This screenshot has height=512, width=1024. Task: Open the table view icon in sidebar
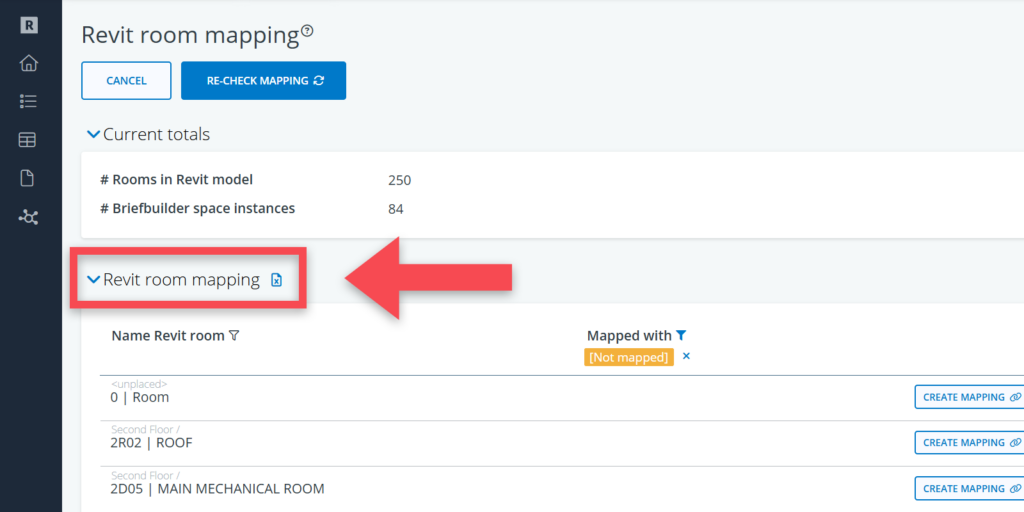coord(28,140)
